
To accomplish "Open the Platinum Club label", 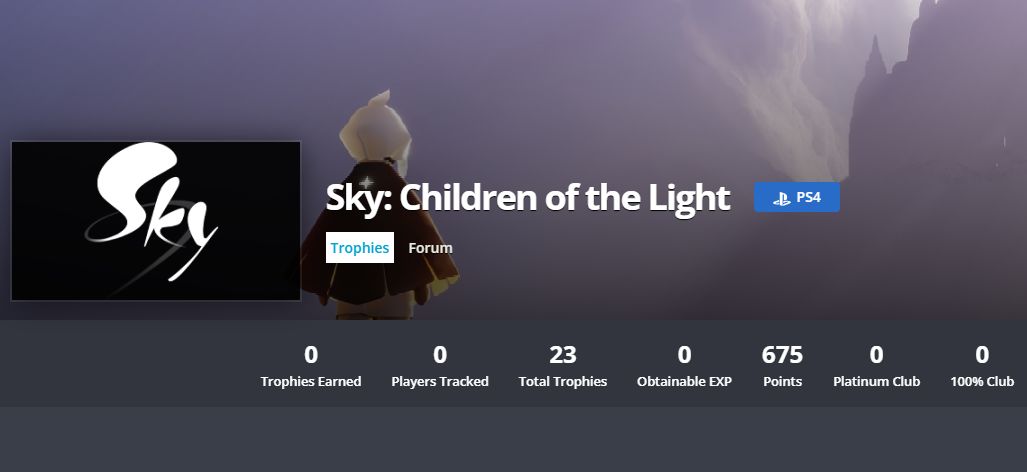I will tap(877, 381).
